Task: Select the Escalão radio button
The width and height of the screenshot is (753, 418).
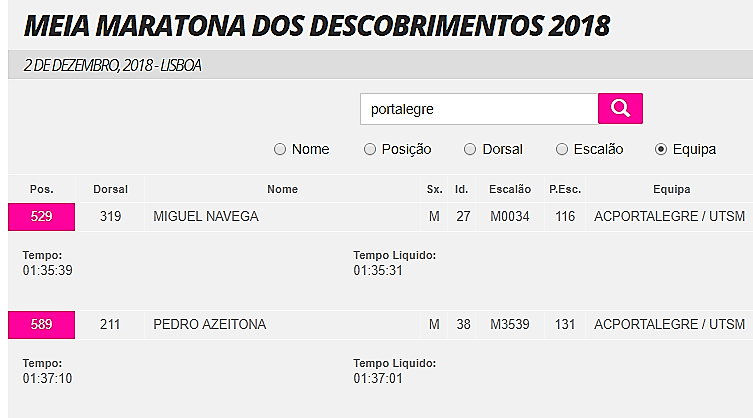Action: (562, 149)
